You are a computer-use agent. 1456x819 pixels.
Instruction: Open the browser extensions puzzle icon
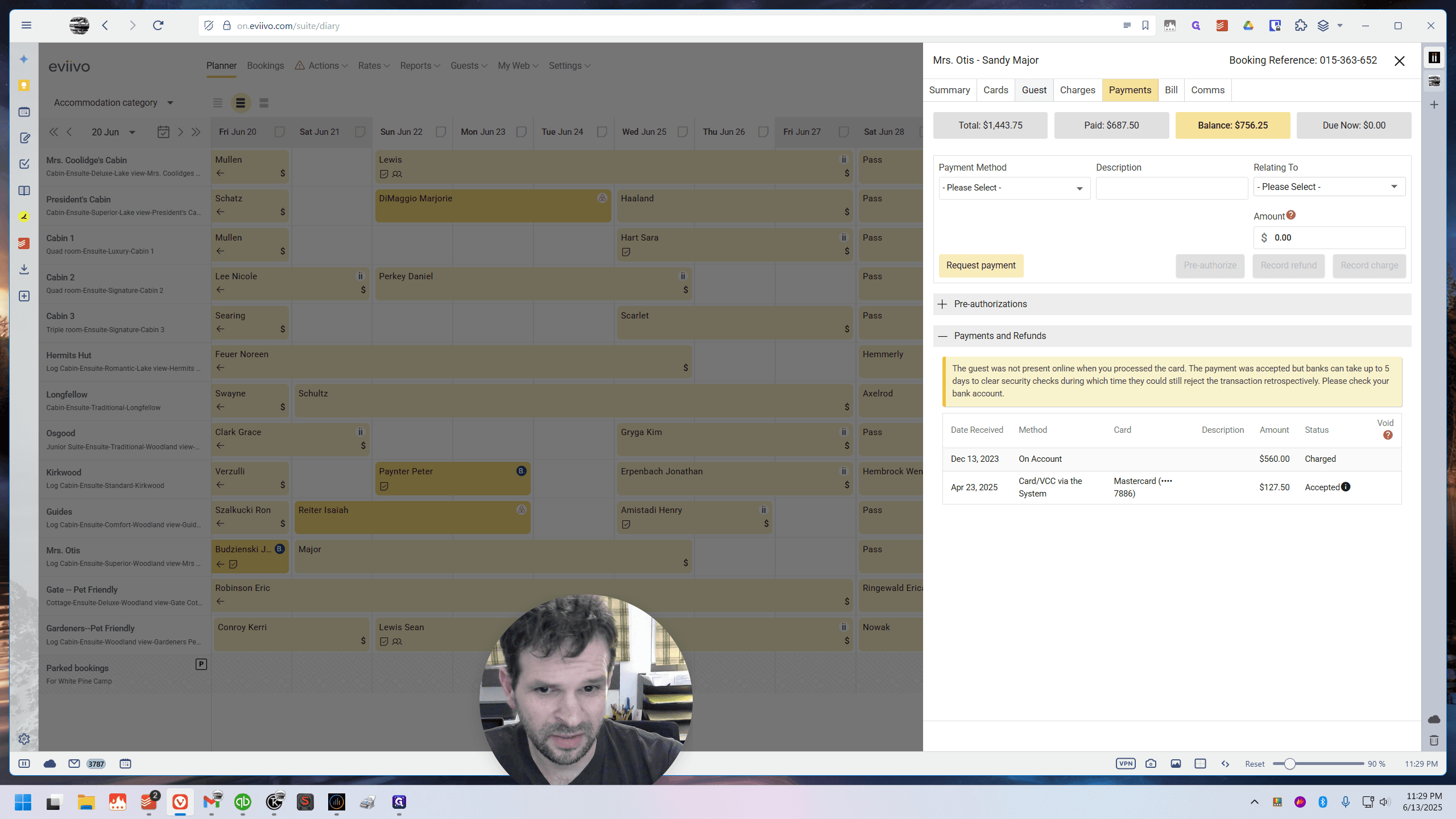click(1301, 26)
